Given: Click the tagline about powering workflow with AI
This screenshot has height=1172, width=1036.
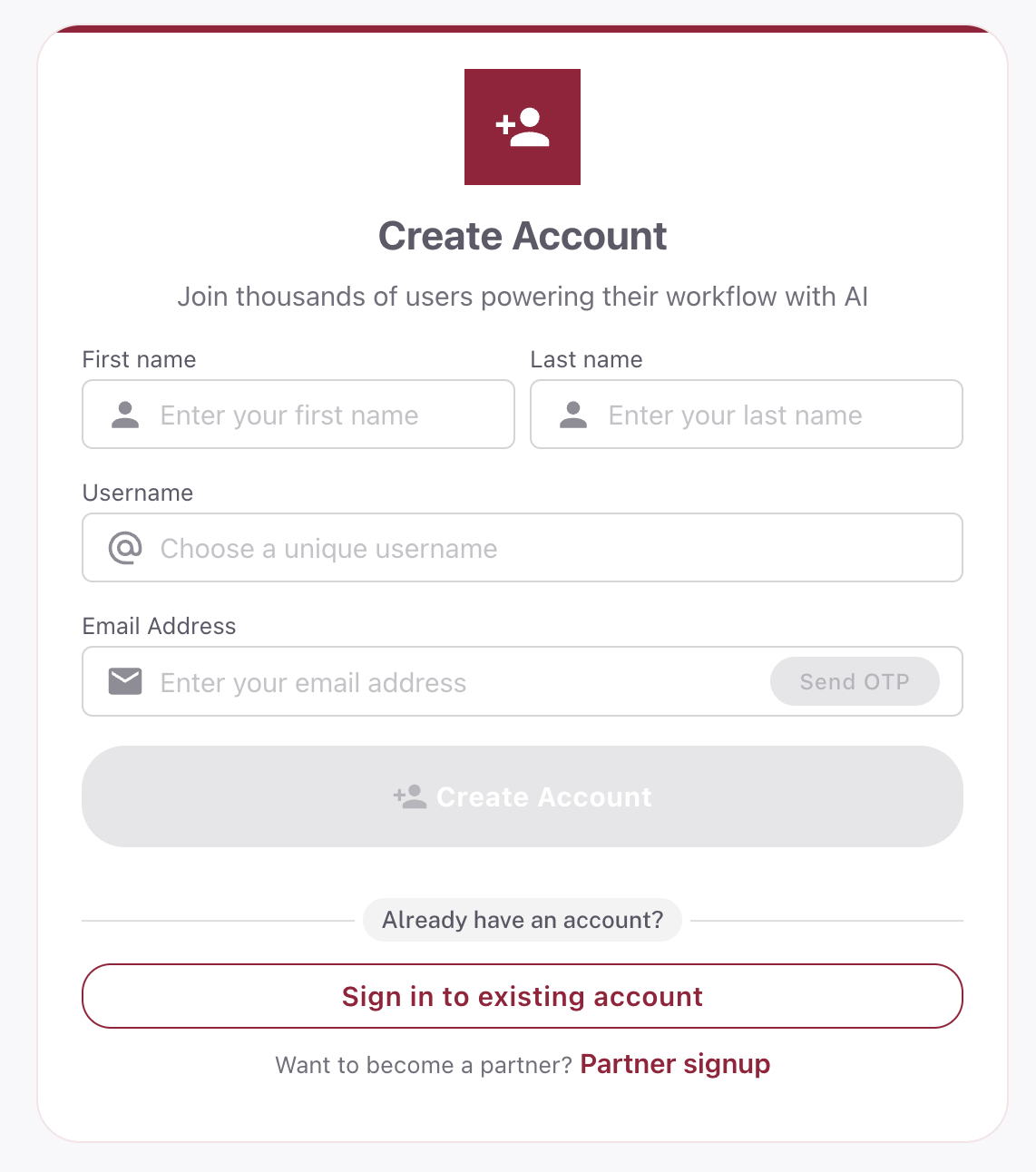Looking at the screenshot, I should 523,297.
